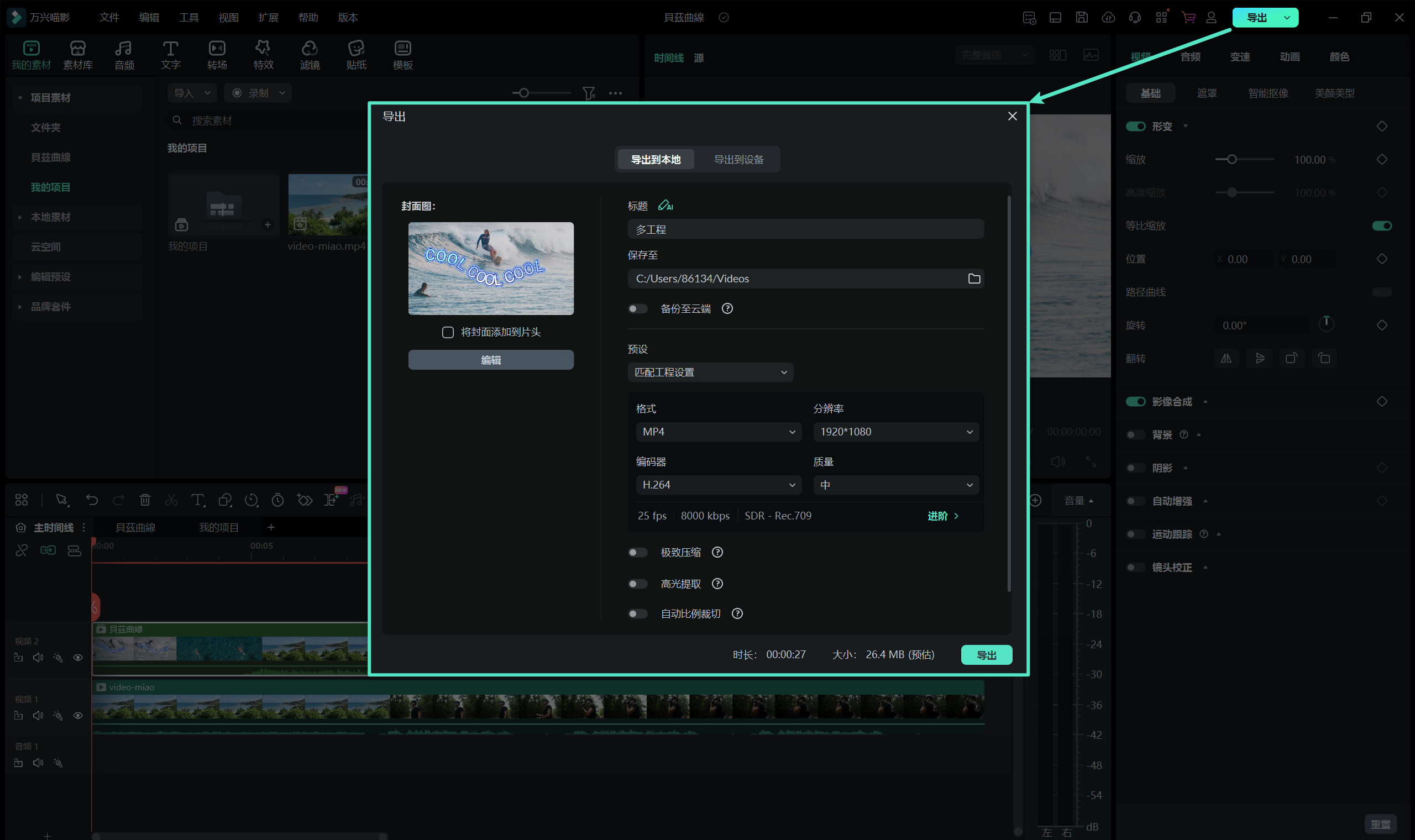Click the 缩放 scale slider handle
Screen dimensions: 1415x840
1231,160
